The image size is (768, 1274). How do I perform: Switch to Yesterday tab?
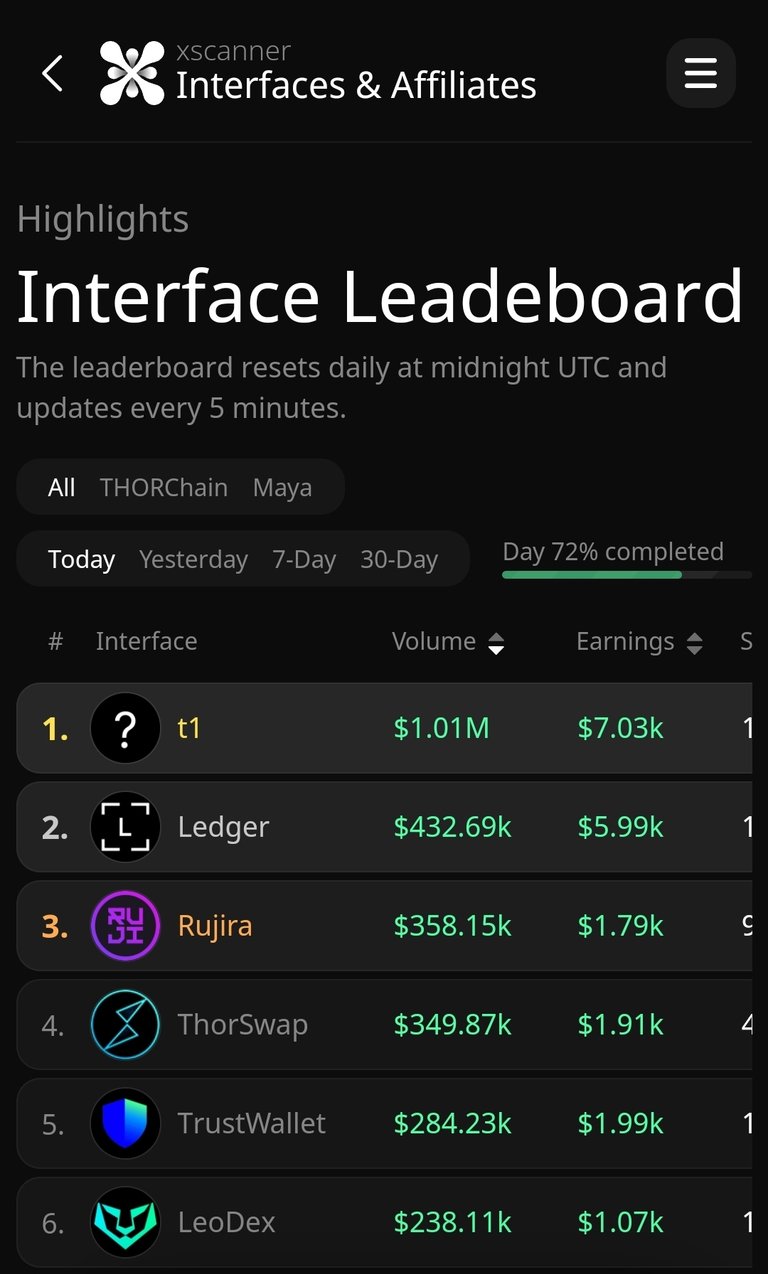[193, 559]
